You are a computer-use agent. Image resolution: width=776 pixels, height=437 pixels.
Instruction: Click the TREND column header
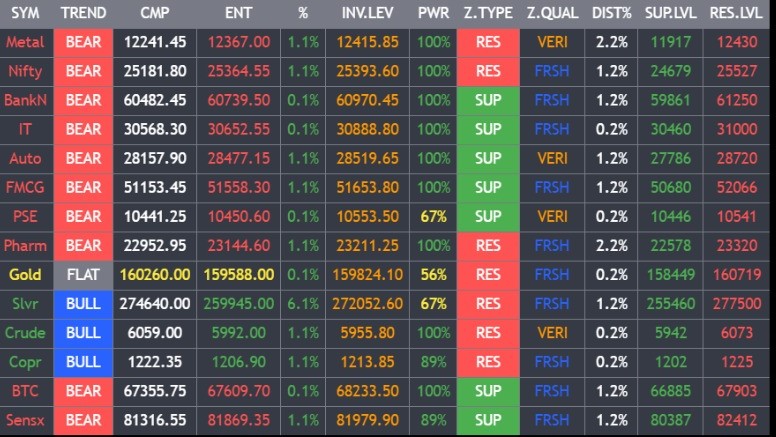click(83, 13)
